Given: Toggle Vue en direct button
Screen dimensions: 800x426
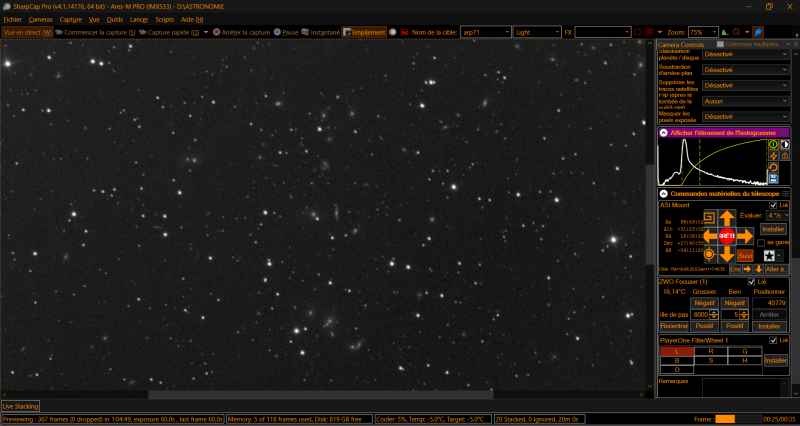Looking at the screenshot, I should tap(28, 32).
